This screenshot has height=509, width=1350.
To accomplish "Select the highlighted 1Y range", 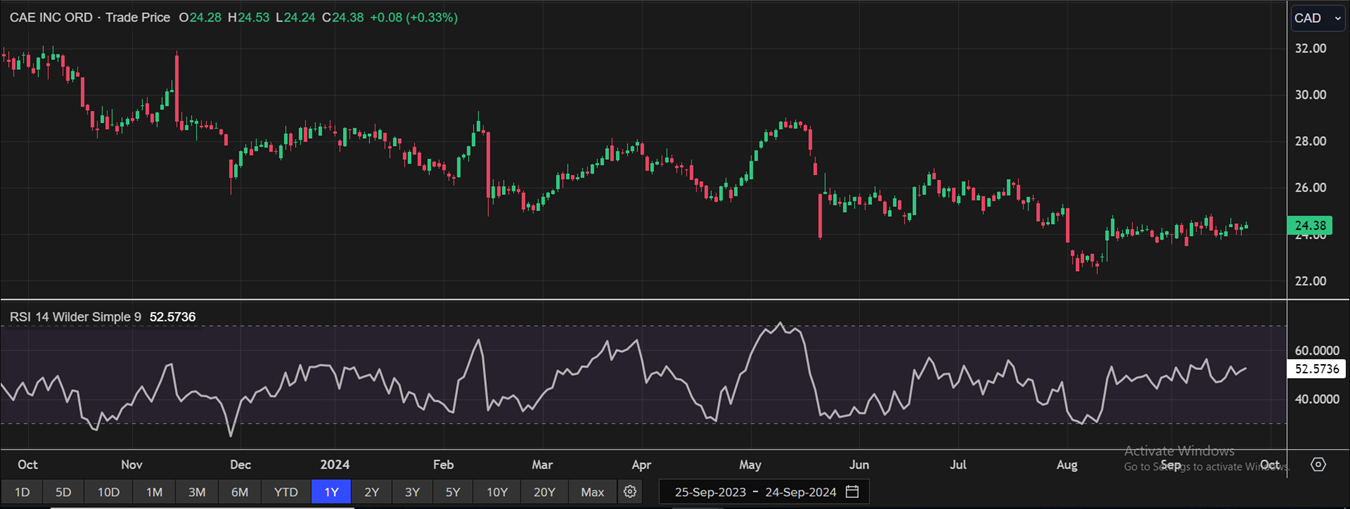I will pyautogui.click(x=331, y=492).
